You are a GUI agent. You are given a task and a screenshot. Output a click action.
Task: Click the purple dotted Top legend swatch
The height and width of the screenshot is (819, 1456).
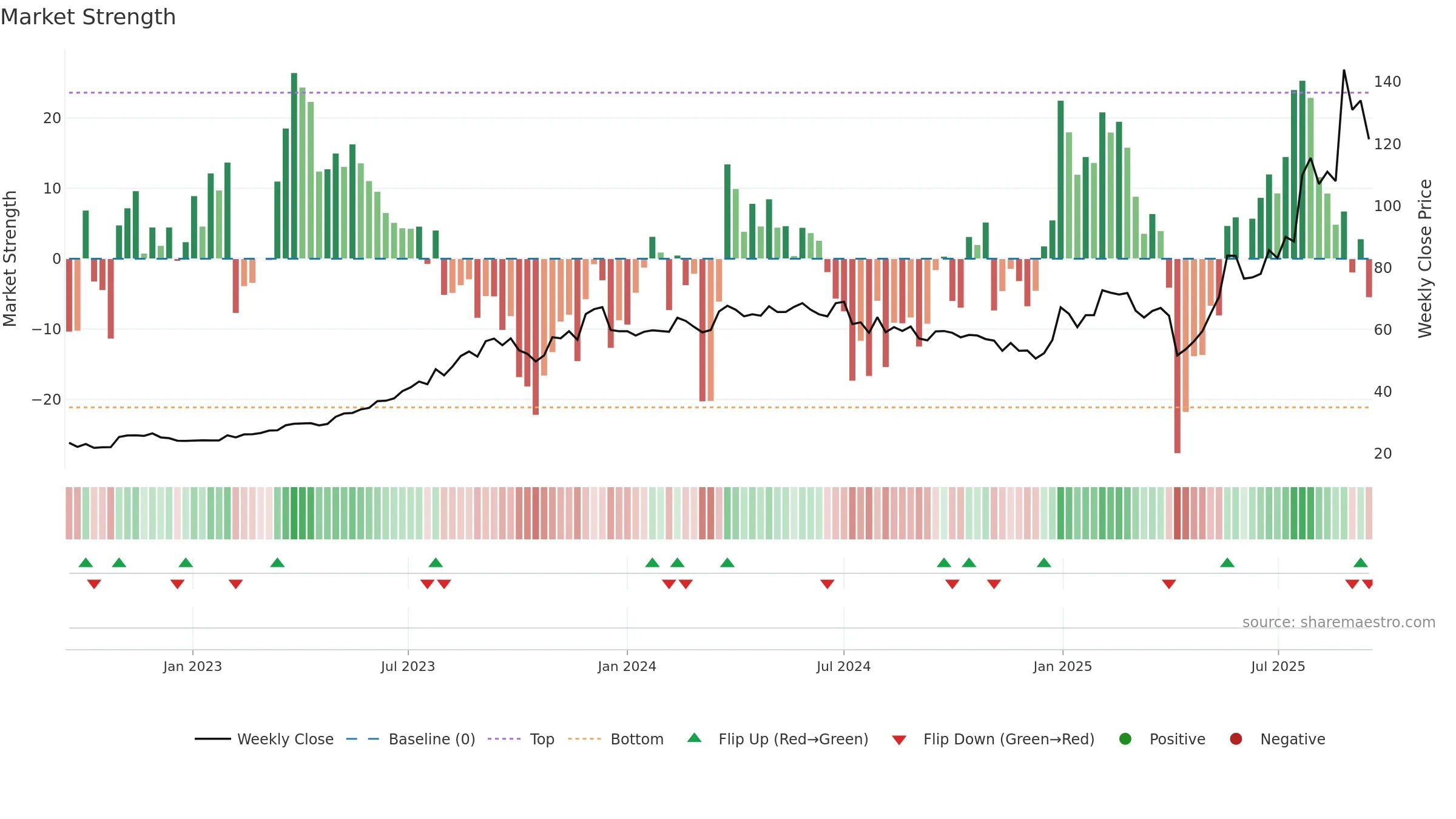pyautogui.click(x=504, y=739)
